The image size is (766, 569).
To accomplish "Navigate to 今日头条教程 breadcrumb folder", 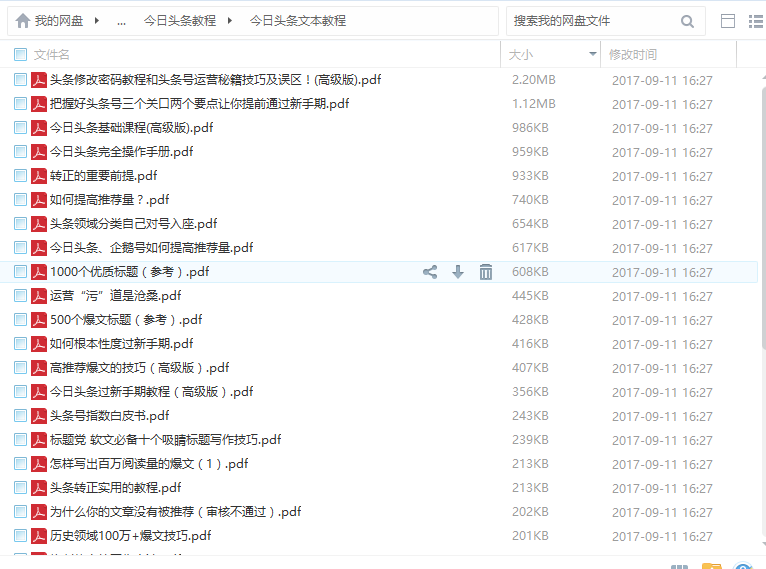I will pyautogui.click(x=180, y=21).
